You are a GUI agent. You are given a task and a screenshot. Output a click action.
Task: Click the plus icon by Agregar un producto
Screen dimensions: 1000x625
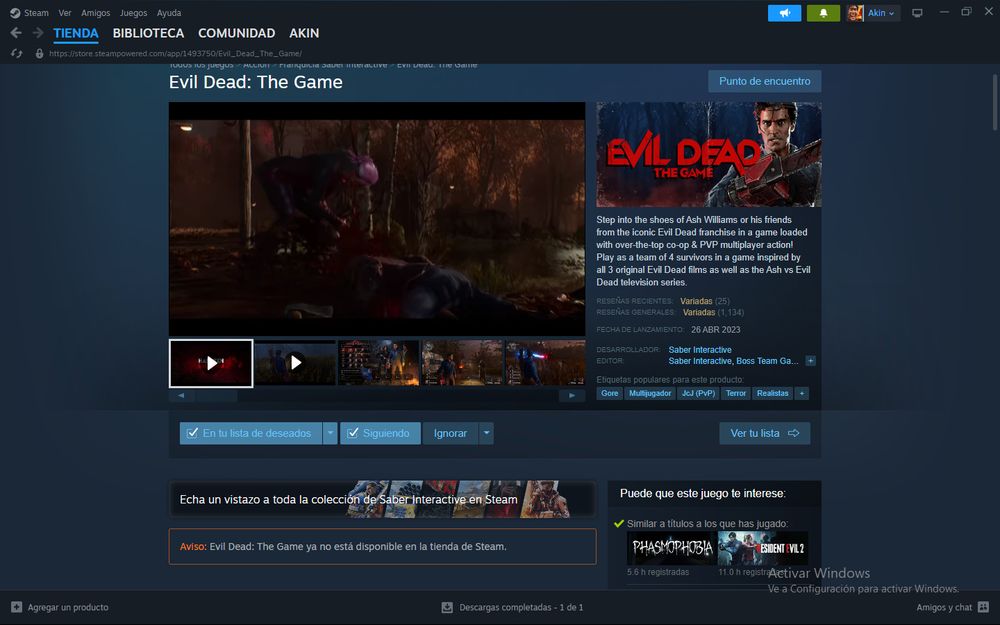tap(17, 607)
